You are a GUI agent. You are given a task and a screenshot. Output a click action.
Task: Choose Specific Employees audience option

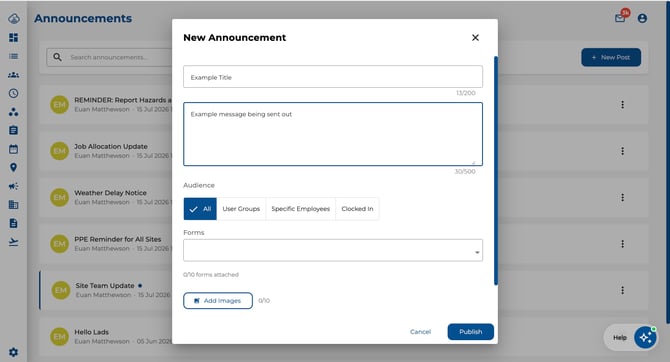pyautogui.click(x=300, y=209)
